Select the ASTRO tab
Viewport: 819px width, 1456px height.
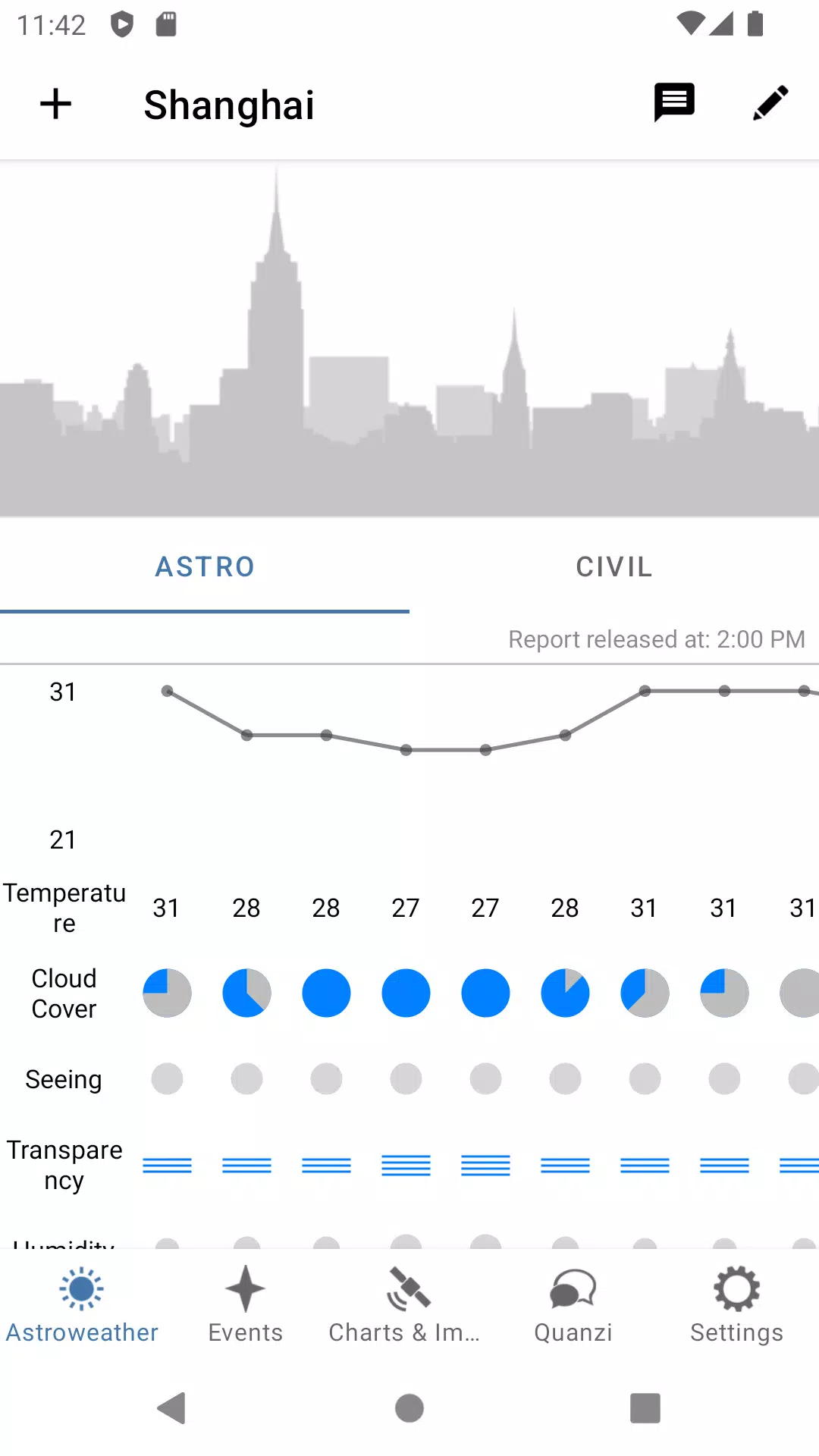tap(205, 566)
